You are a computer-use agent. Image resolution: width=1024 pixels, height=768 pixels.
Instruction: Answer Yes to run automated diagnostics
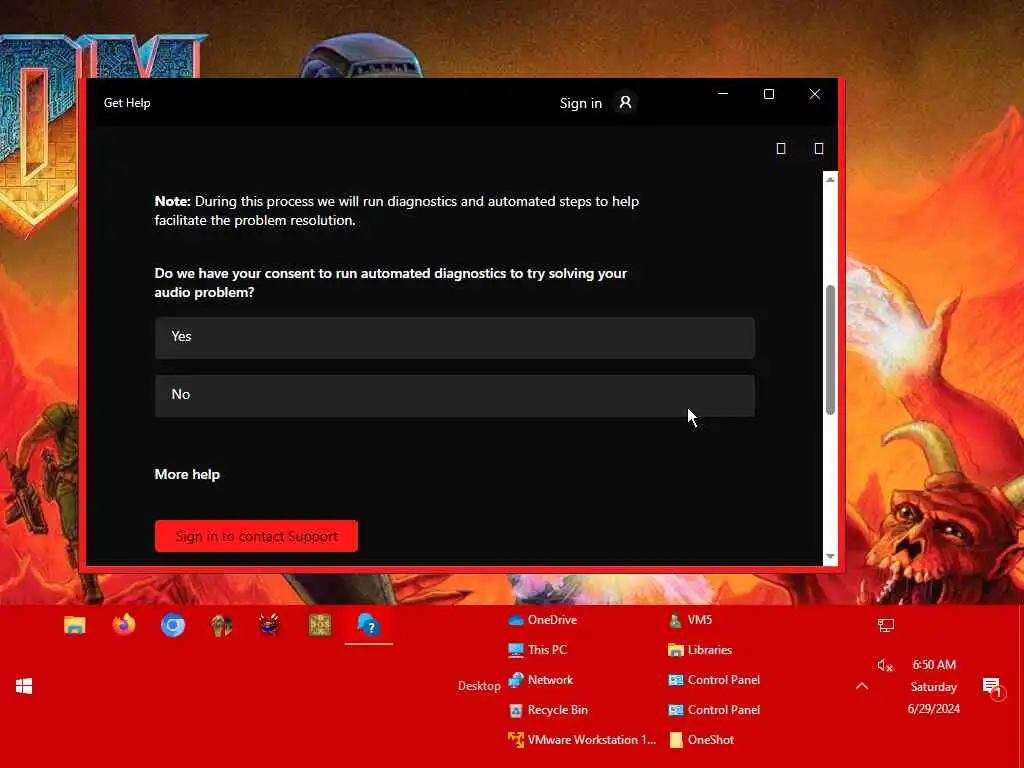click(455, 338)
